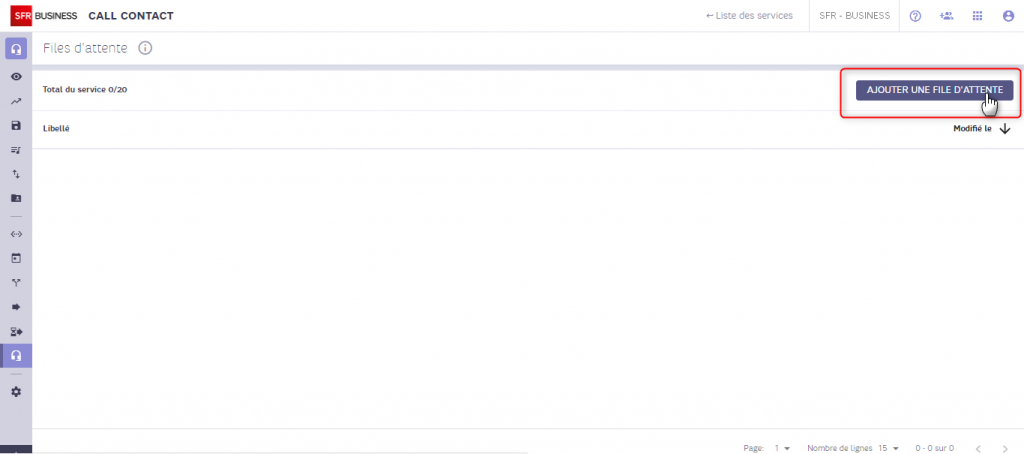This screenshot has width=1024, height=454.
Task: Click the info icon beside Files d'attente
Action: [x=145, y=48]
